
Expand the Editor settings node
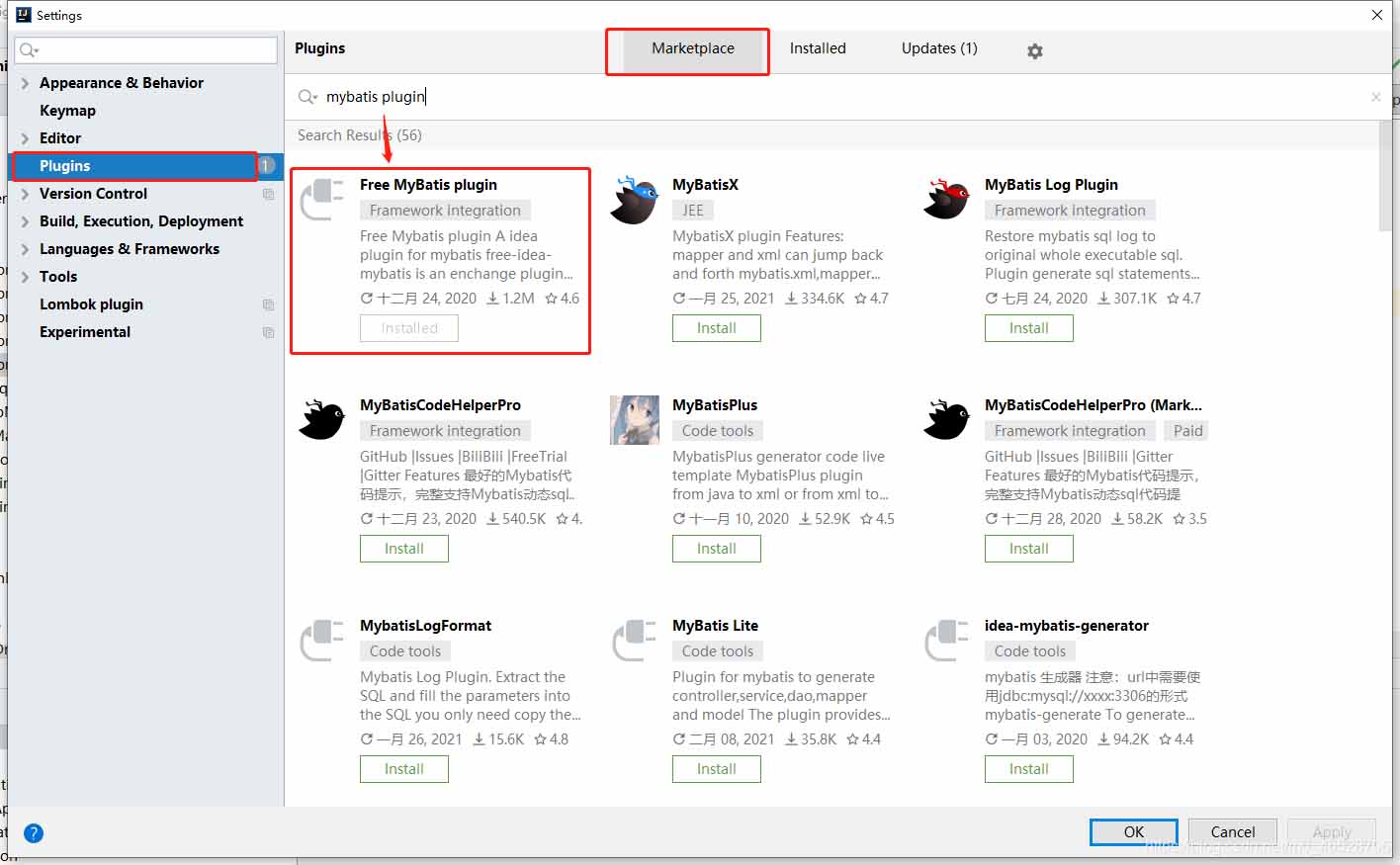click(25, 138)
